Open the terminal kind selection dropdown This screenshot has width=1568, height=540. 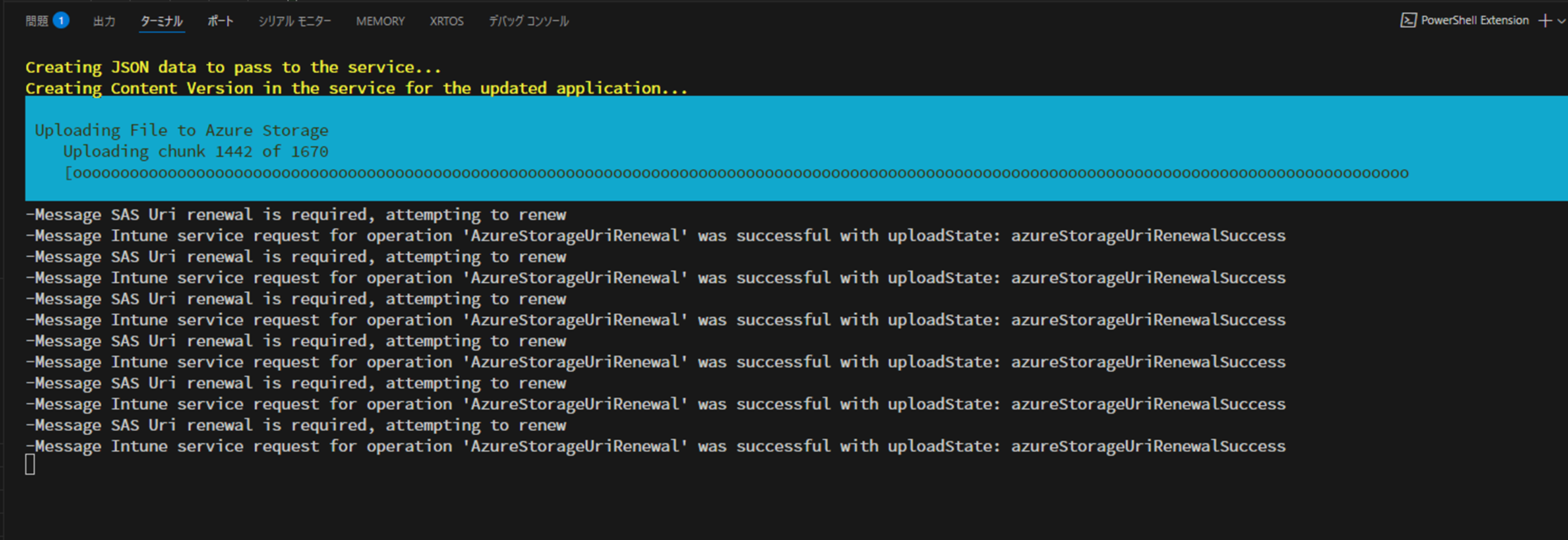(x=1561, y=21)
